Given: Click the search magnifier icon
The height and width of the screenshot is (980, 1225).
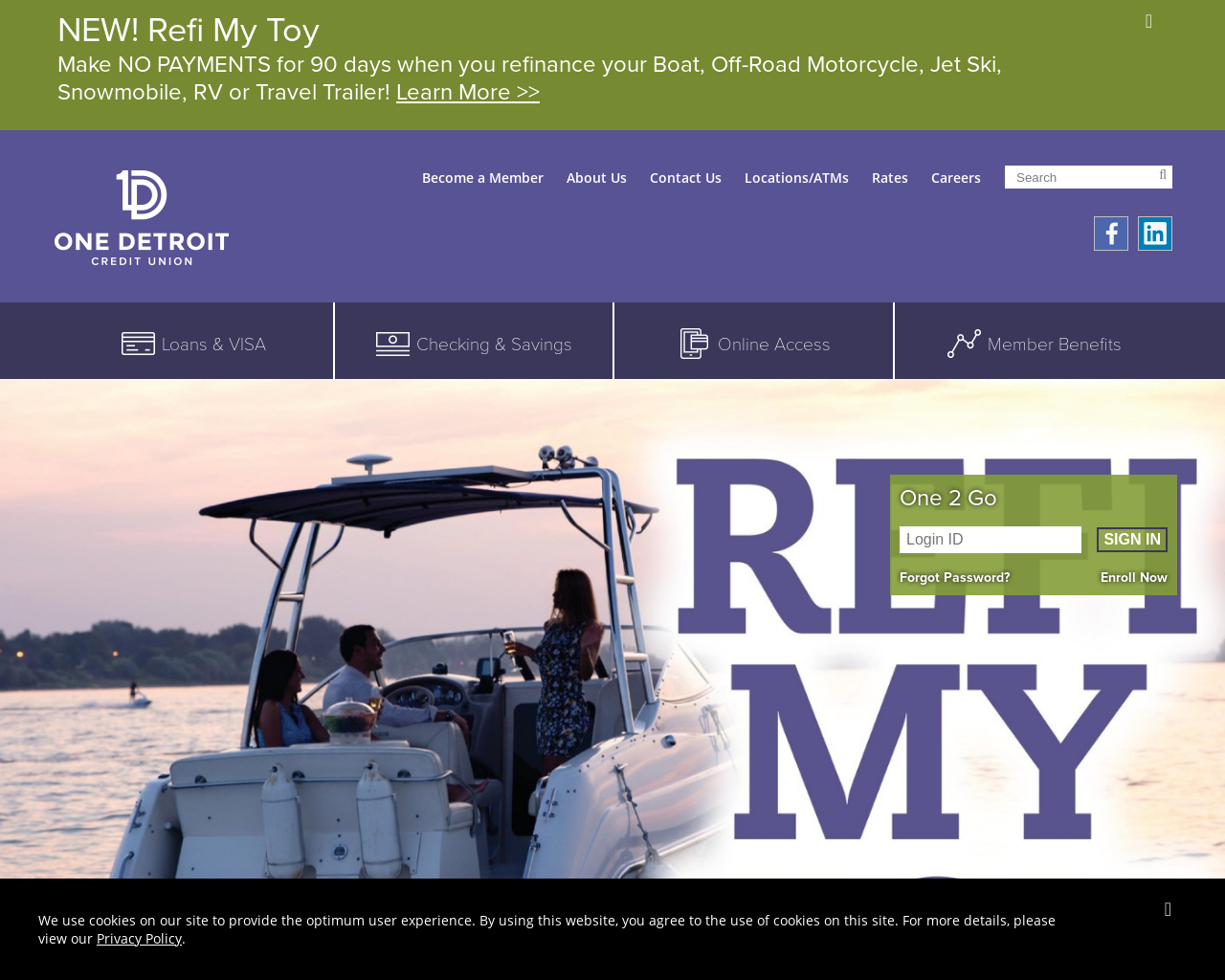Looking at the screenshot, I should pyautogui.click(x=1163, y=176).
